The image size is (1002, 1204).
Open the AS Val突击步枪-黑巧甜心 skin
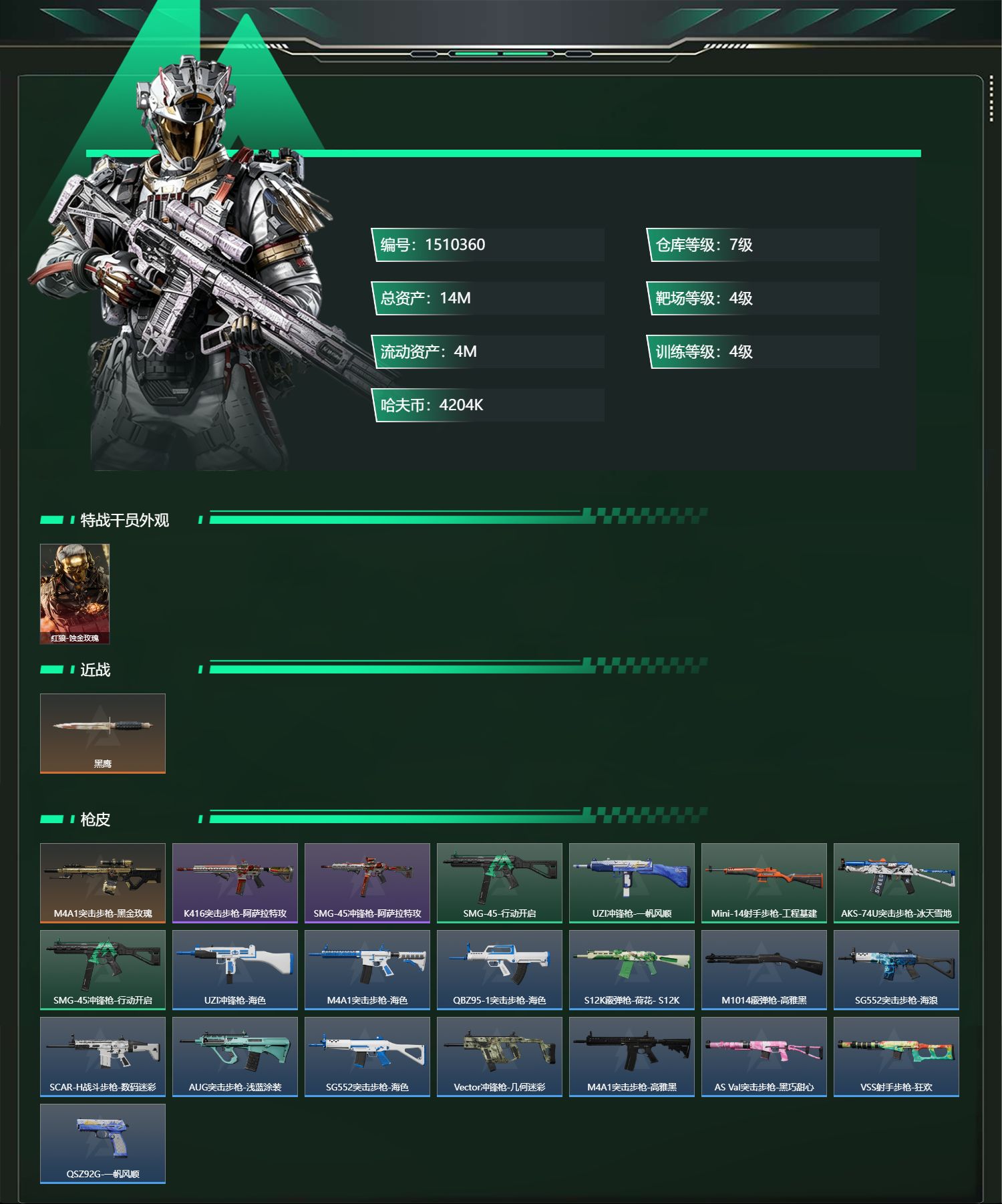(x=764, y=1057)
